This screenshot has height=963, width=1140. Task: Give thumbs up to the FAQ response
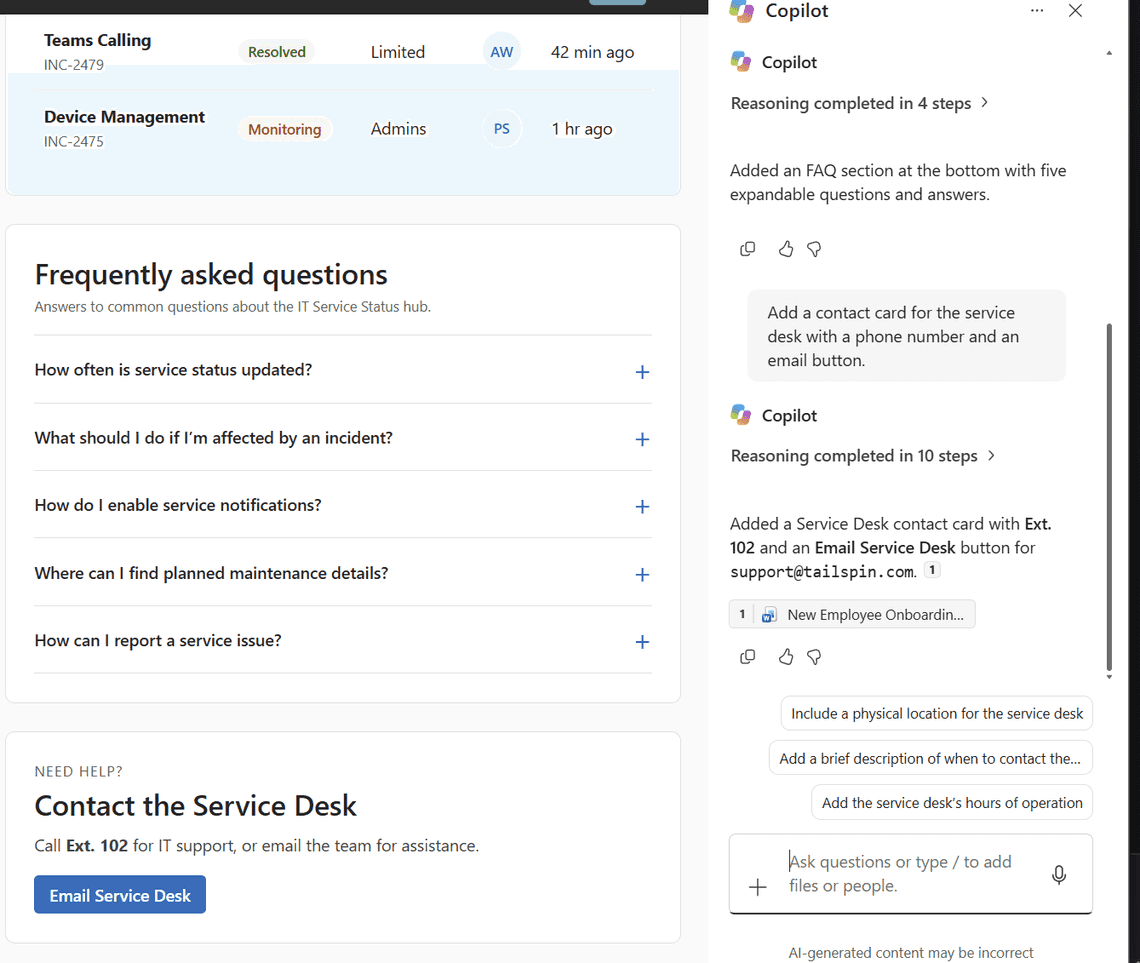786,249
